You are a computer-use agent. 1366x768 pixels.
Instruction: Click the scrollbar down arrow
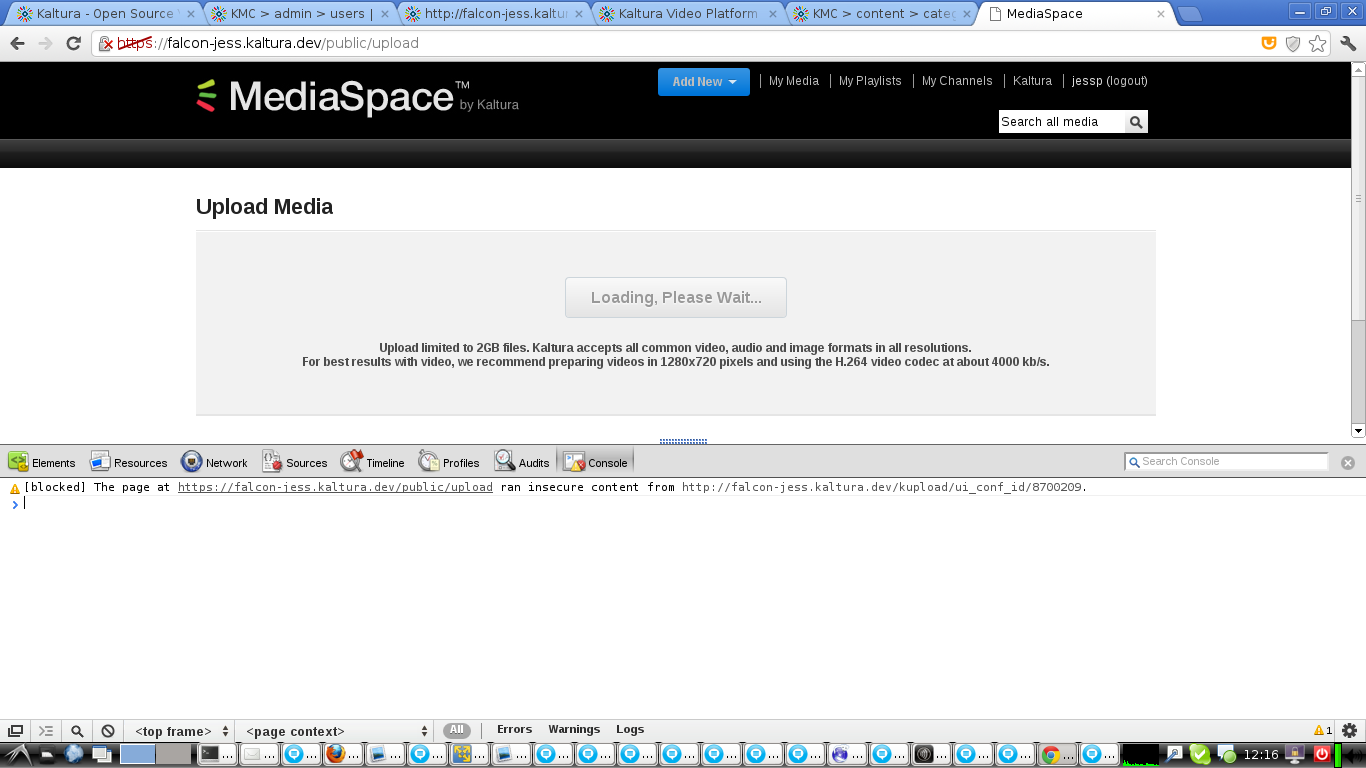pyautogui.click(x=1358, y=431)
